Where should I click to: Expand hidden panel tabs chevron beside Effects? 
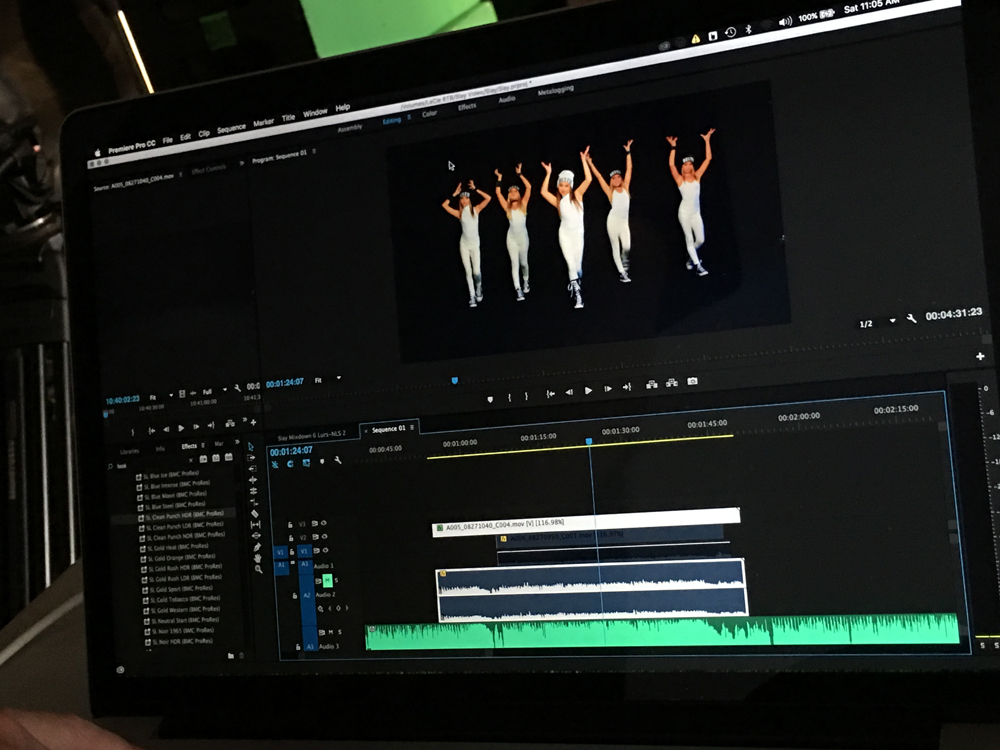(x=237, y=441)
